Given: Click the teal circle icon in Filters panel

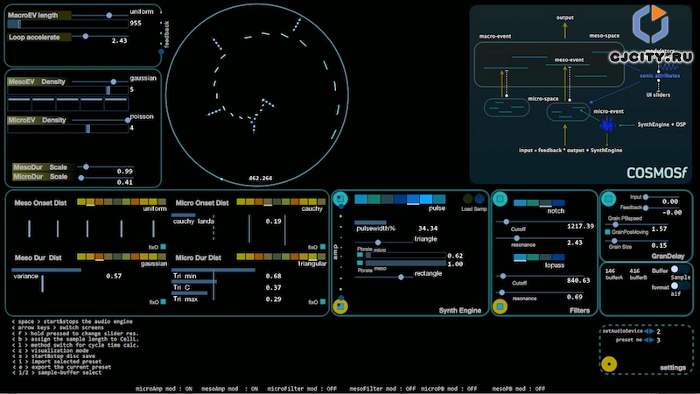Looking at the screenshot, I should pos(500,199).
